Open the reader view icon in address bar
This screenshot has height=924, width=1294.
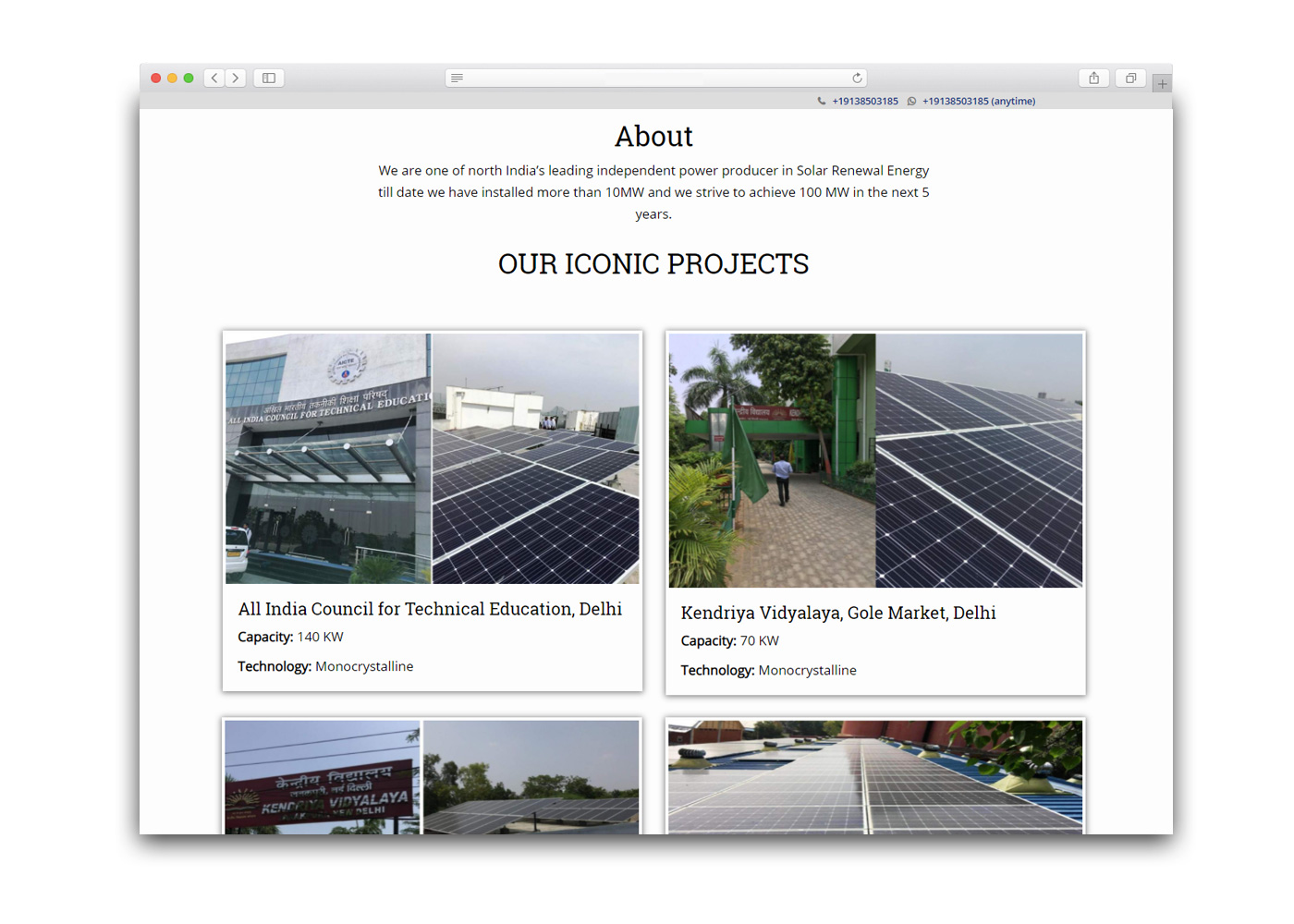[x=457, y=78]
